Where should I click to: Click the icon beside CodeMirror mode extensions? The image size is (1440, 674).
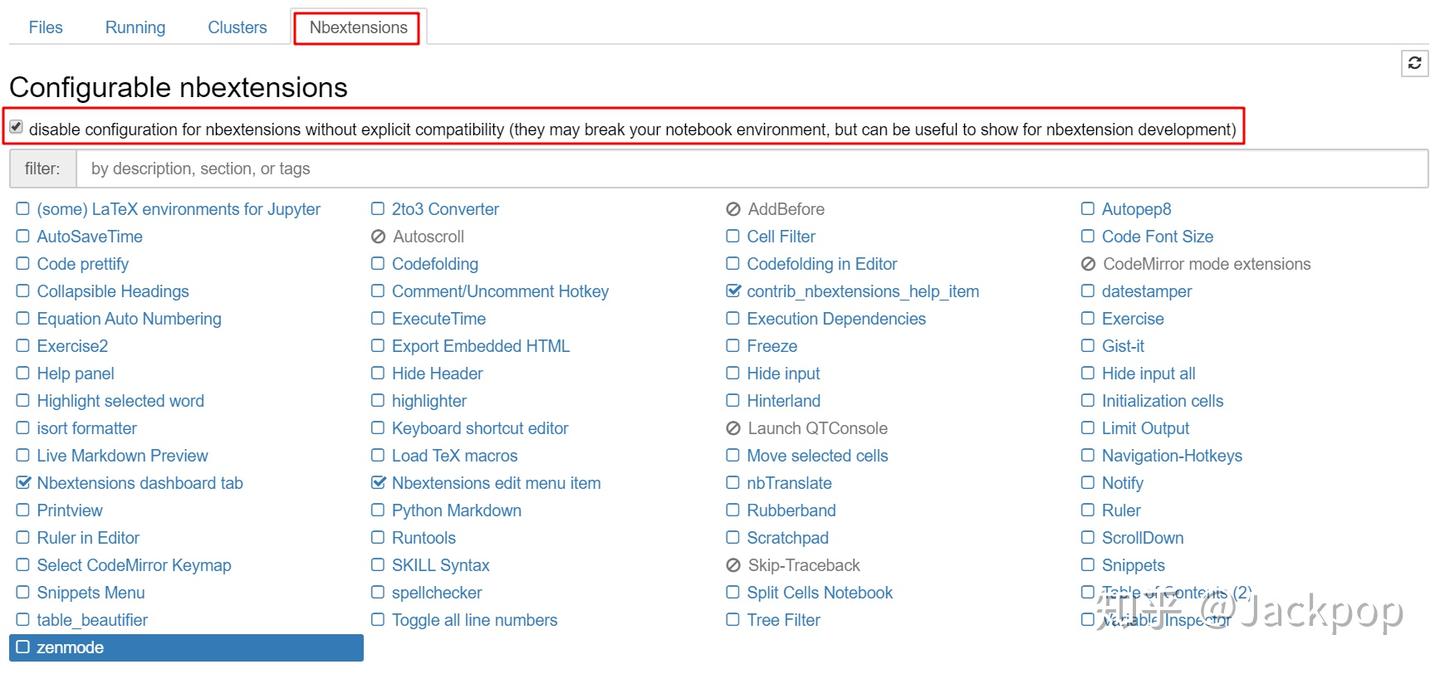click(1088, 265)
